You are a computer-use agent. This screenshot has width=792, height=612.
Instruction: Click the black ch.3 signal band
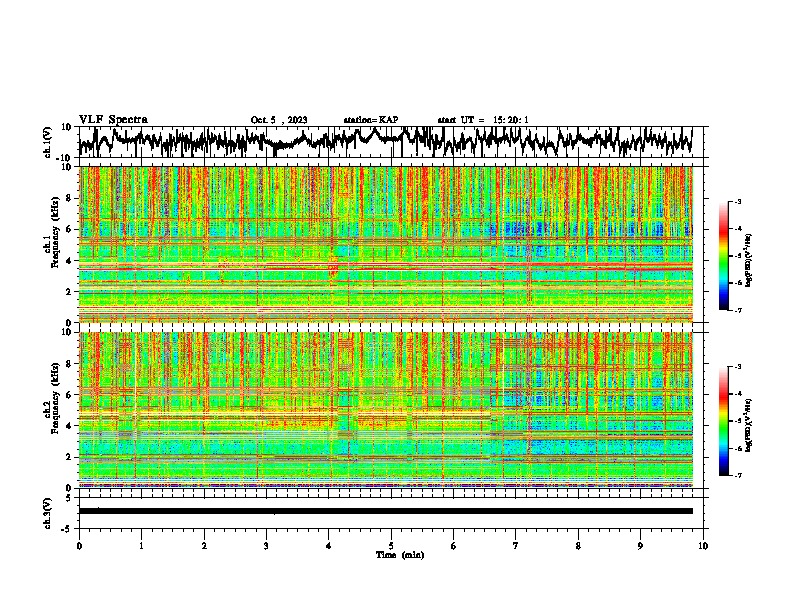coord(386,511)
